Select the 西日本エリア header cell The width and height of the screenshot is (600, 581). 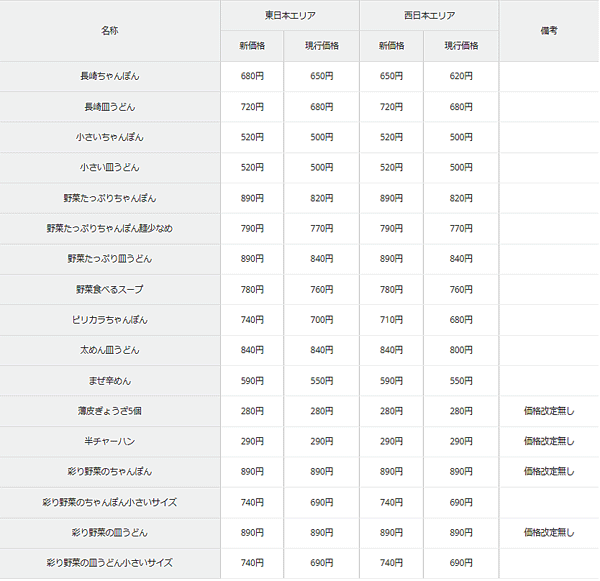(x=429, y=15)
